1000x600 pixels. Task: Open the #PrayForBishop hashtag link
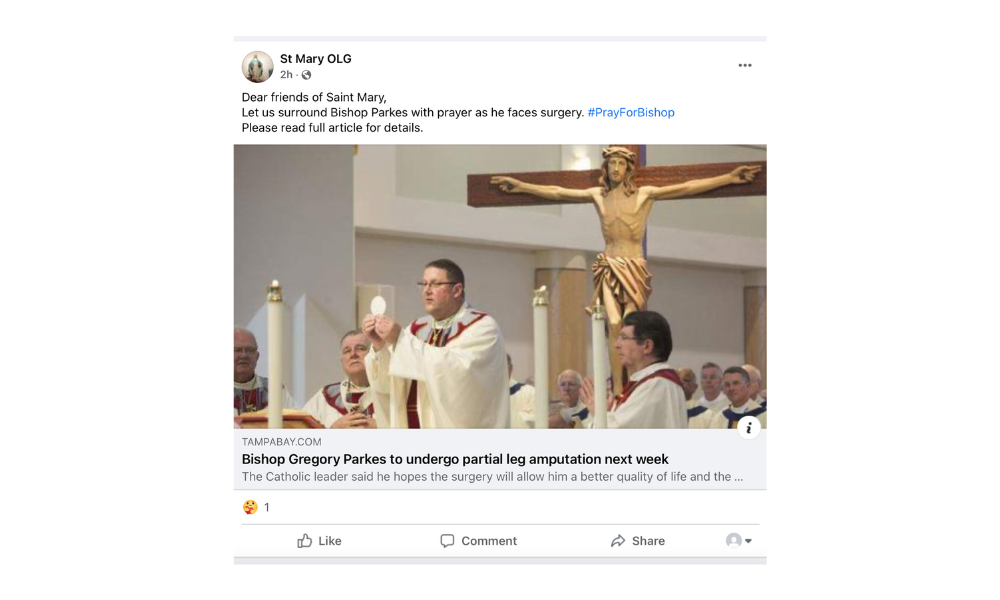[630, 112]
